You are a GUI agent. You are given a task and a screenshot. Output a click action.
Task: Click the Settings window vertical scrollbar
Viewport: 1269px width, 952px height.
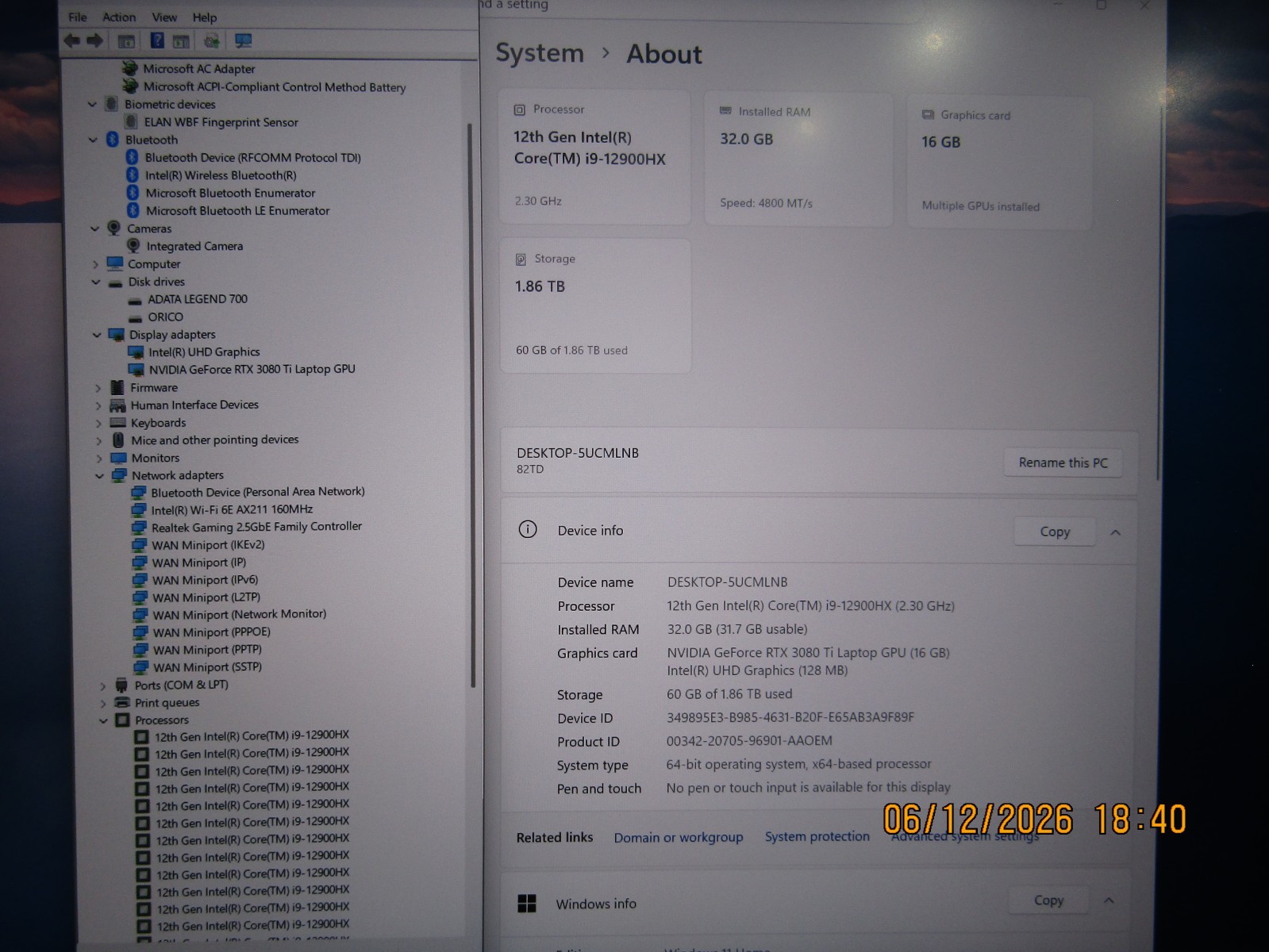1159,294
